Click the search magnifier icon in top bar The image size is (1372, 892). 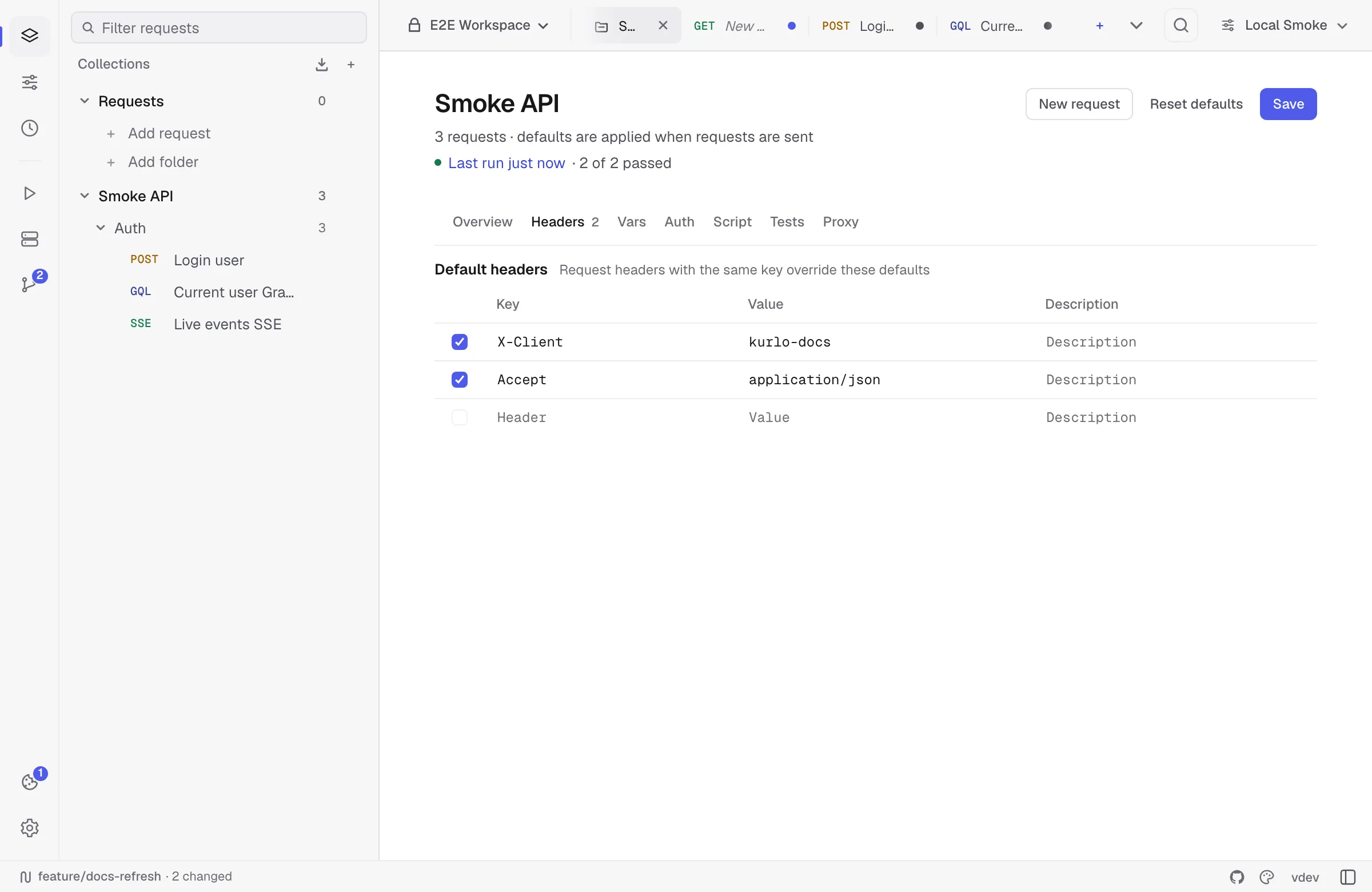pos(1180,25)
